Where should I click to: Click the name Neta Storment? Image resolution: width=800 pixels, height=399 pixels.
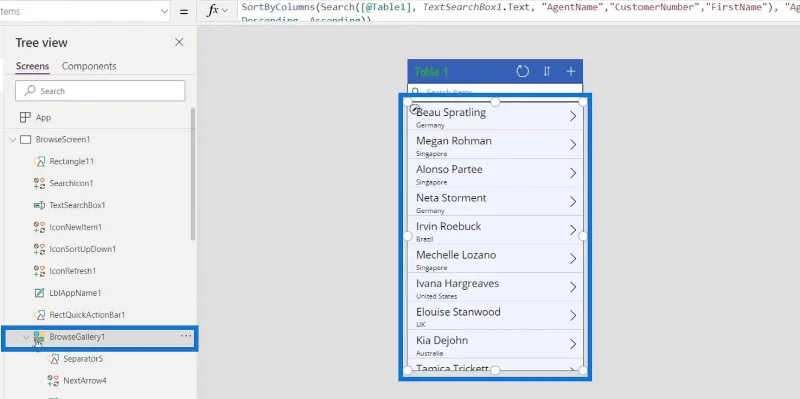(451, 198)
